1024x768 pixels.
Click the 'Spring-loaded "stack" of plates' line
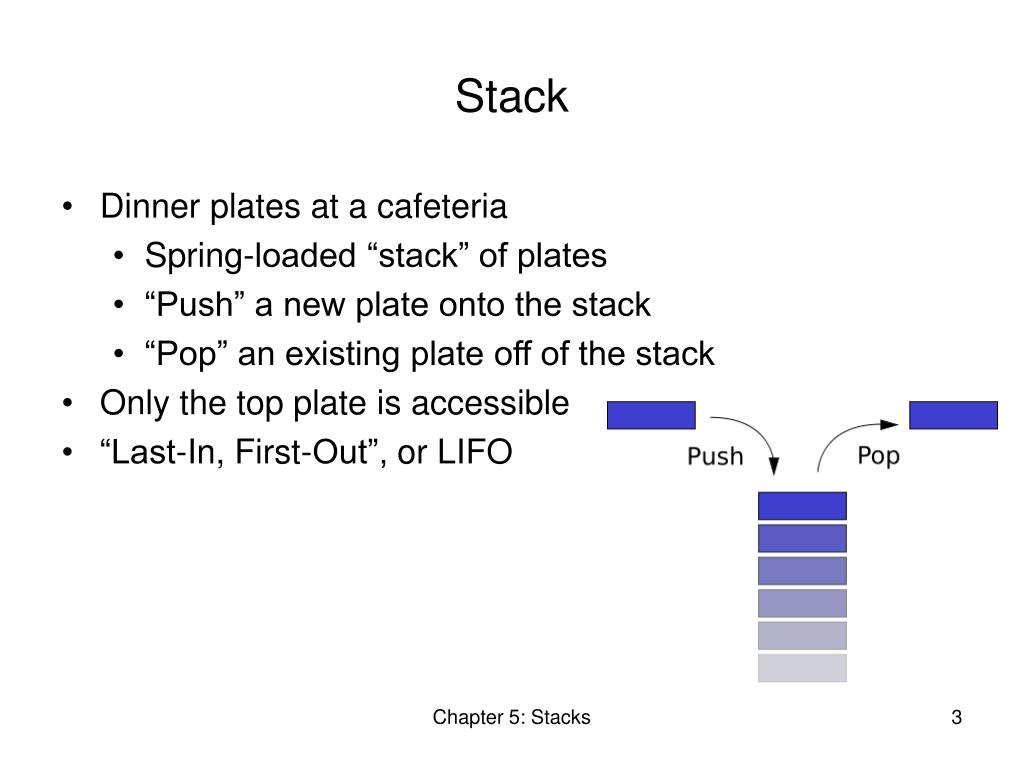pos(376,255)
